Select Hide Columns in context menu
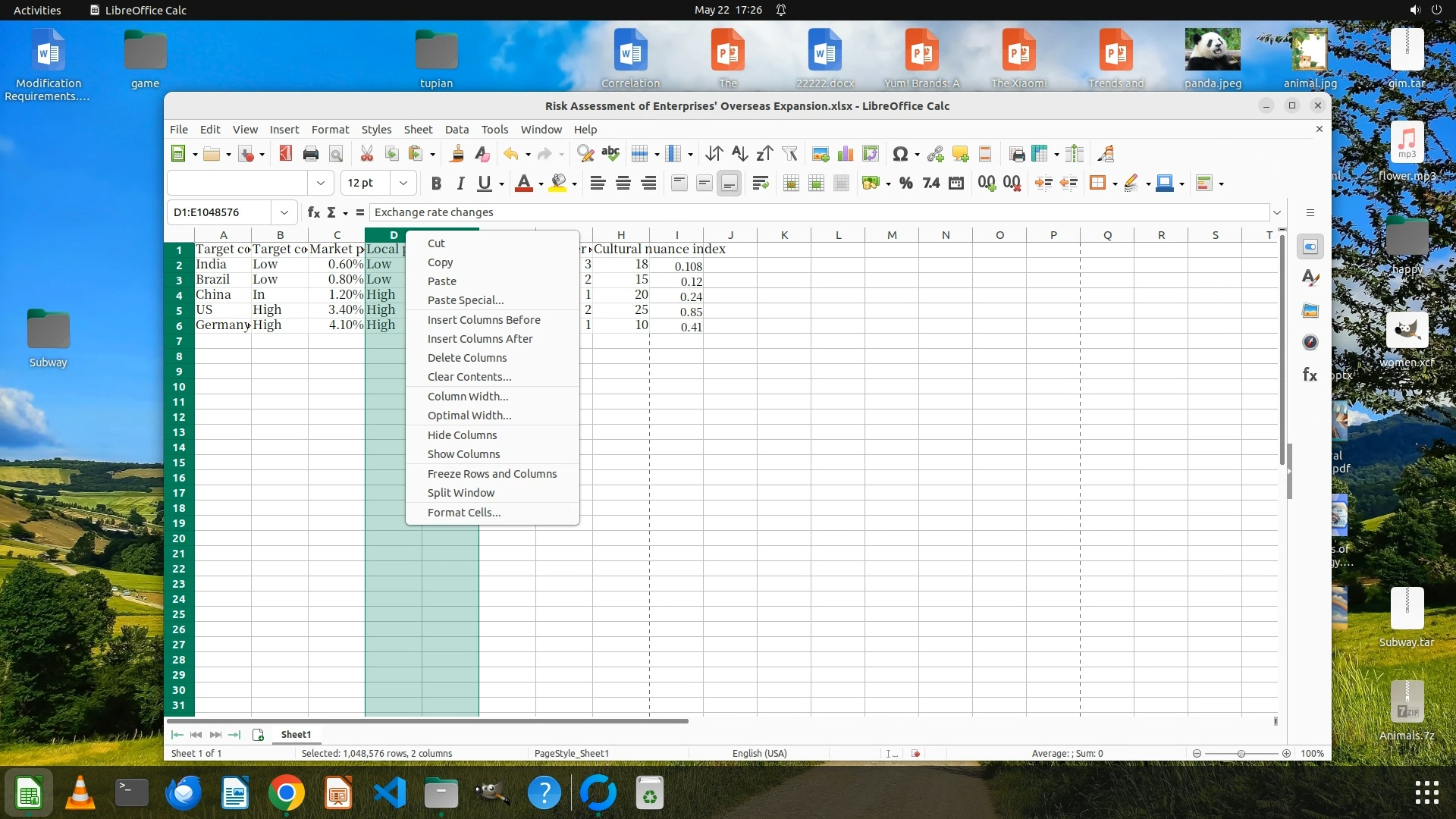Screen dimensions: 1456x819 point(462,435)
